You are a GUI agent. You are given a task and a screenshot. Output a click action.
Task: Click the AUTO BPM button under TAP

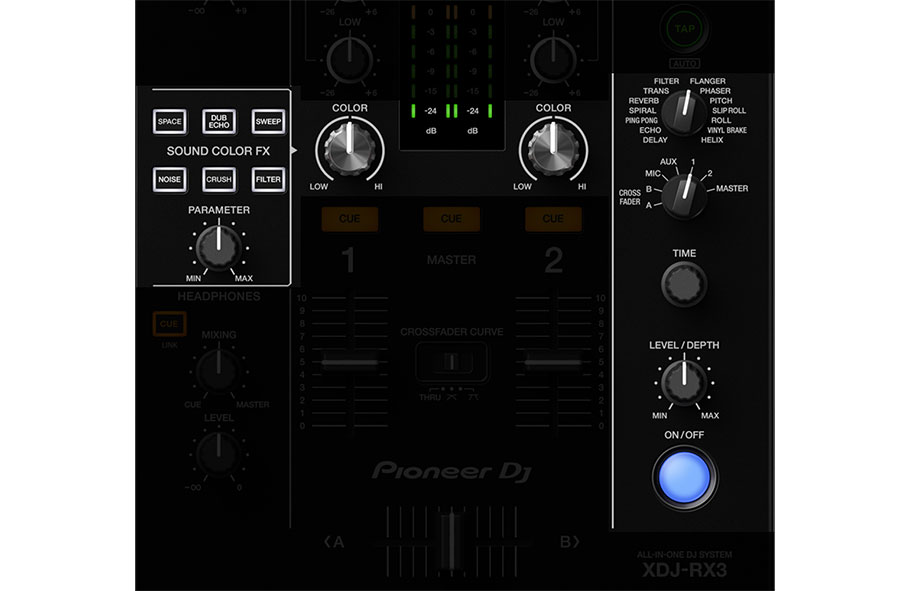pos(685,63)
